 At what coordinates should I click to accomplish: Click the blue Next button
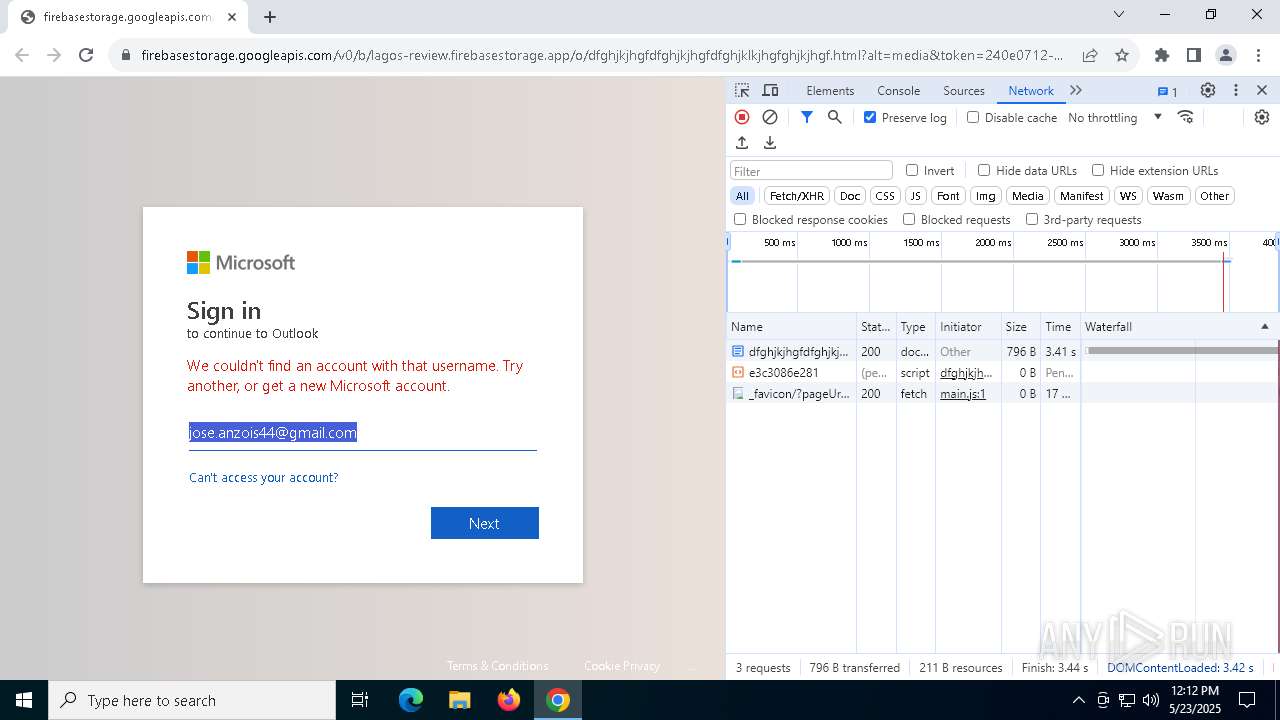tap(485, 523)
